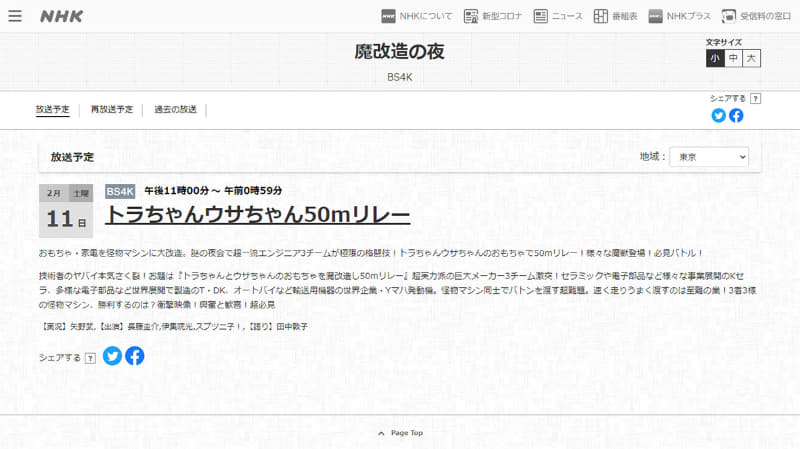Open the 地域 region dropdown (東京)
The height and width of the screenshot is (449, 800).
pos(709,157)
